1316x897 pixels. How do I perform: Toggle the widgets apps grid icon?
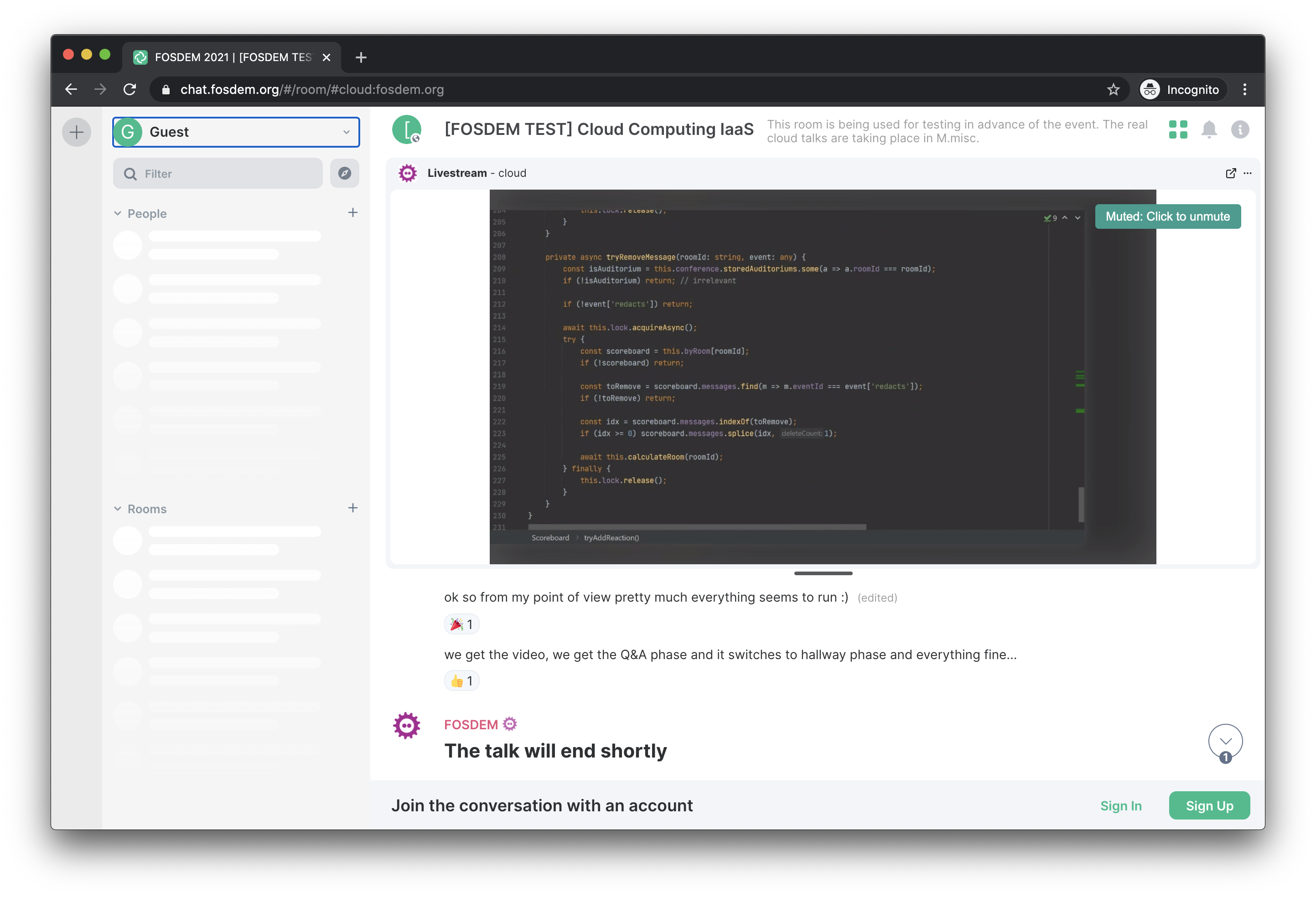pyautogui.click(x=1178, y=129)
